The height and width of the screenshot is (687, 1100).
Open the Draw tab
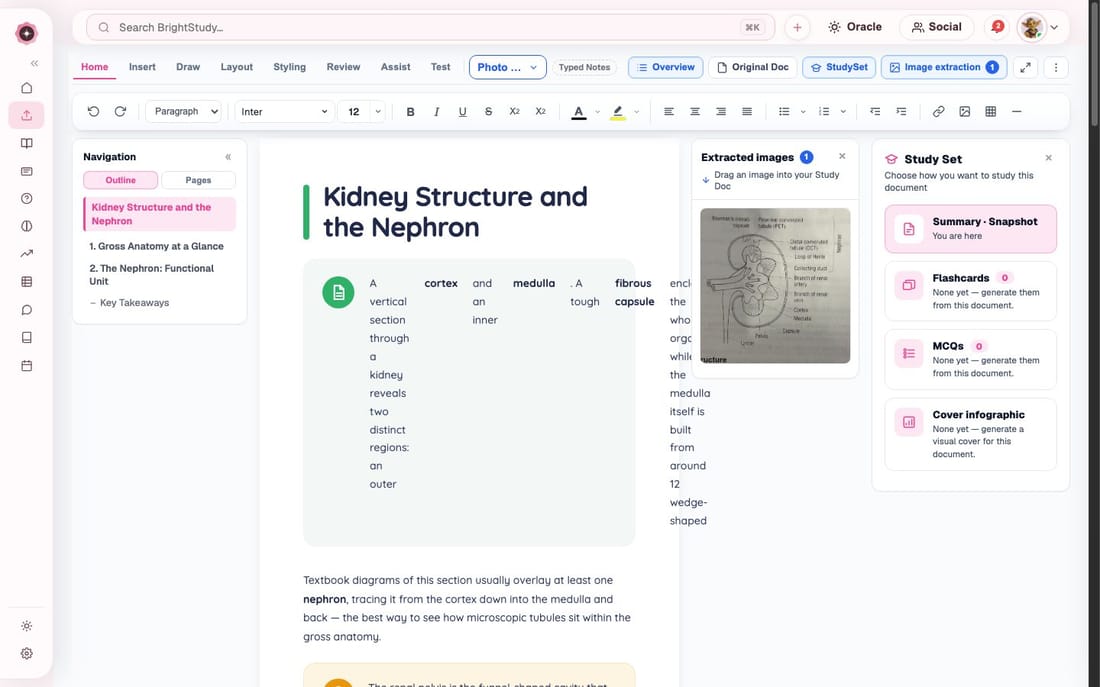click(188, 67)
